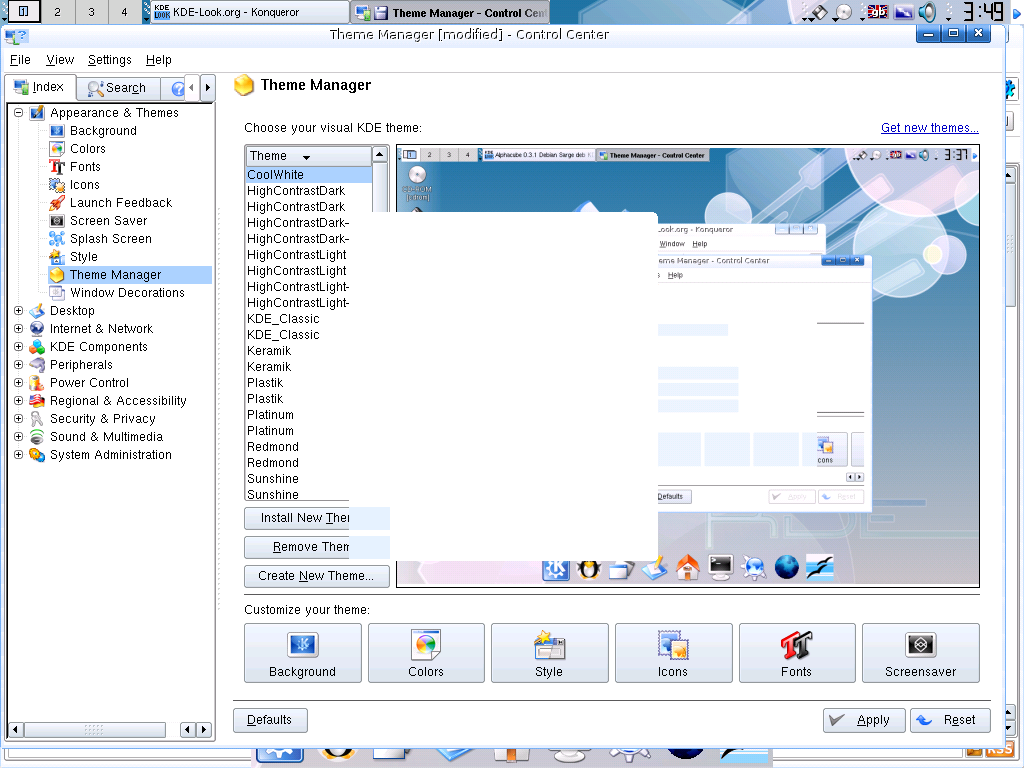Expand the Internet & Network category
The image size is (1024, 768).
click(x=18, y=328)
